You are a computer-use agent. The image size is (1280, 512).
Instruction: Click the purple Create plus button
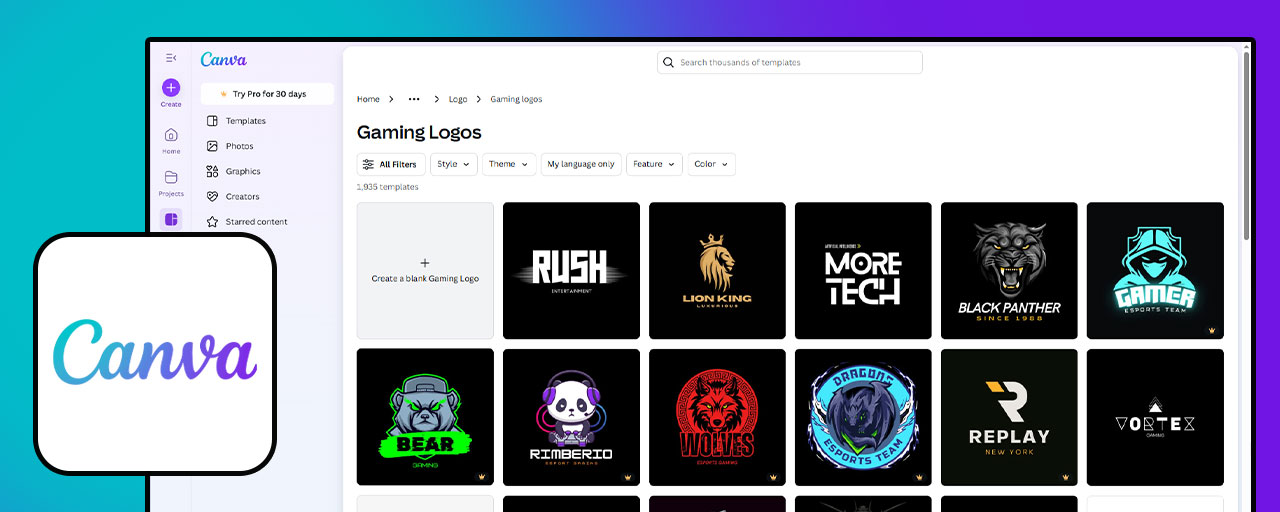171,88
